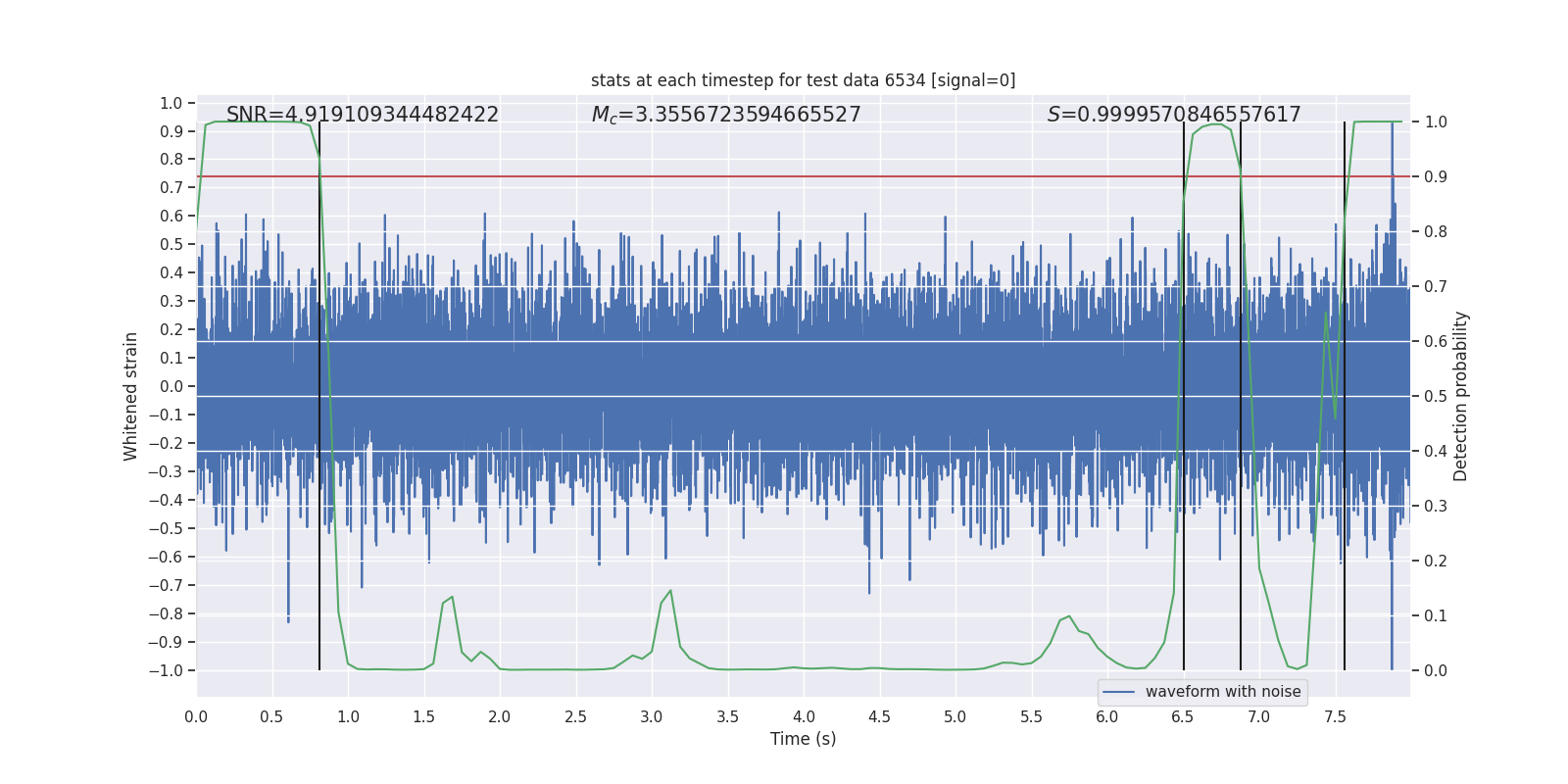
Task: Click the 0.9 tick on the detection probability axis
Action: click(1436, 176)
